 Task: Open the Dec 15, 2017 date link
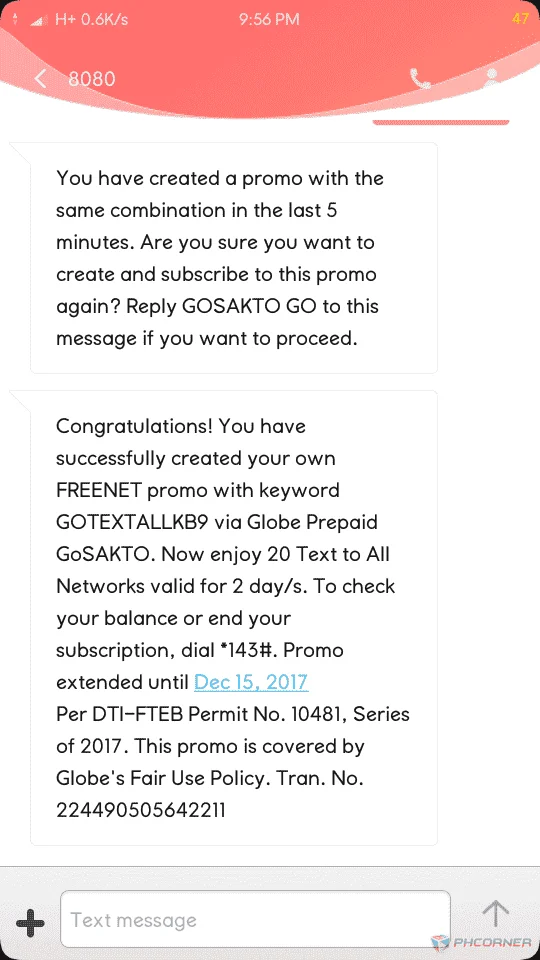point(251,682)
